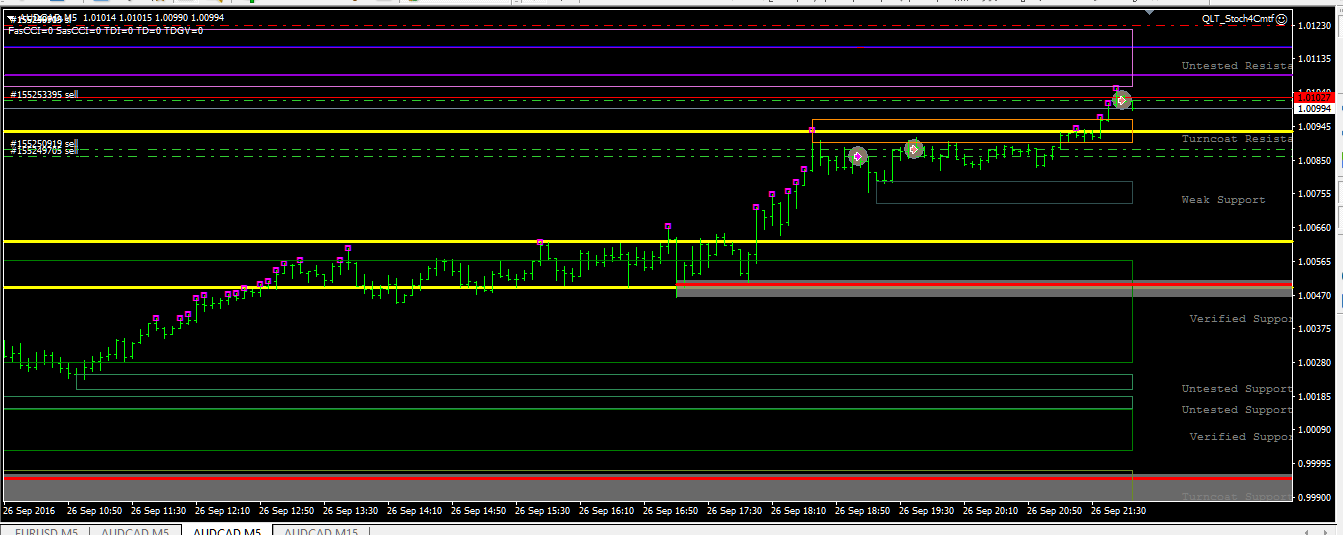Click the pink swing marker above 15:30 candle

pos(540,242)
